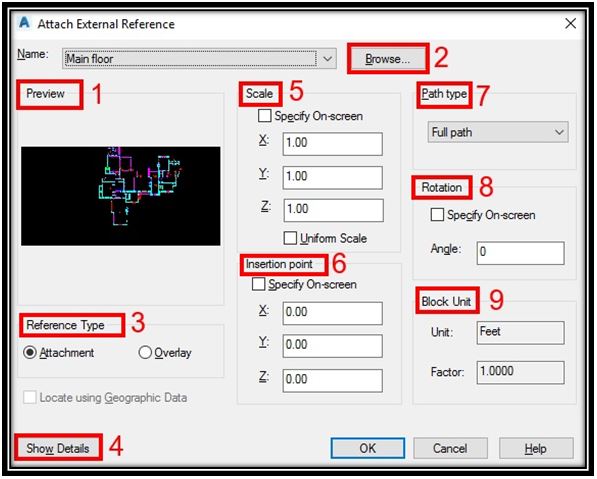Click the Scale Z input field
Image resolution: width=597 pixels, height=479 pixels.
click(333, 210)
